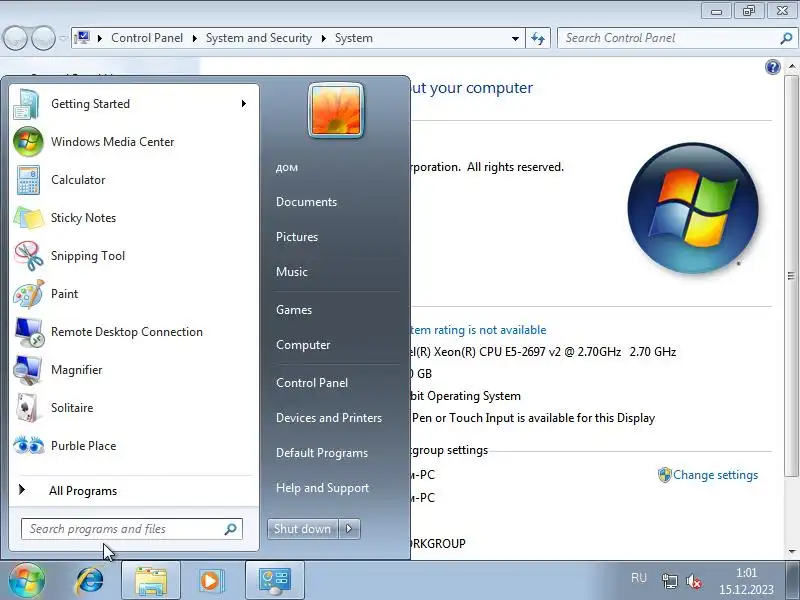
Task: Click the search magnifier in Control Panel box
Action: (786, 38)
